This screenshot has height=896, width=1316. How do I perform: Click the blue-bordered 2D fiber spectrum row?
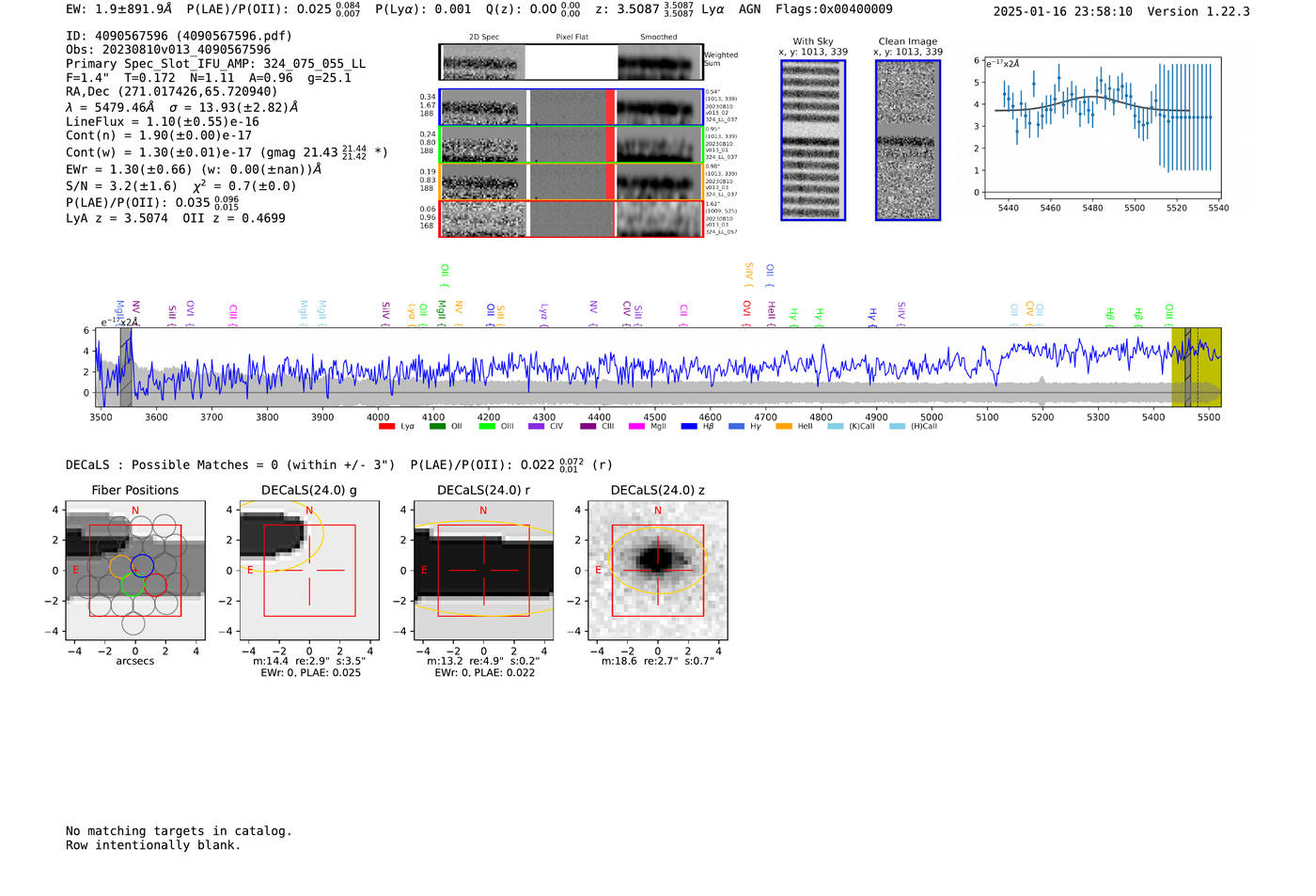pos(572,107)
